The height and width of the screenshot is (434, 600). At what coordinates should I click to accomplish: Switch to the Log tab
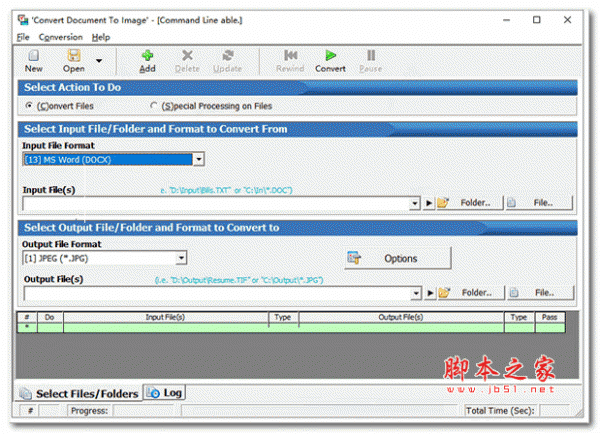(x=165, y=393)
